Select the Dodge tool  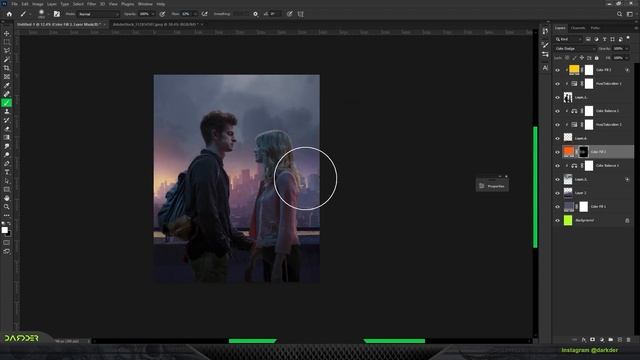(7, 155)
